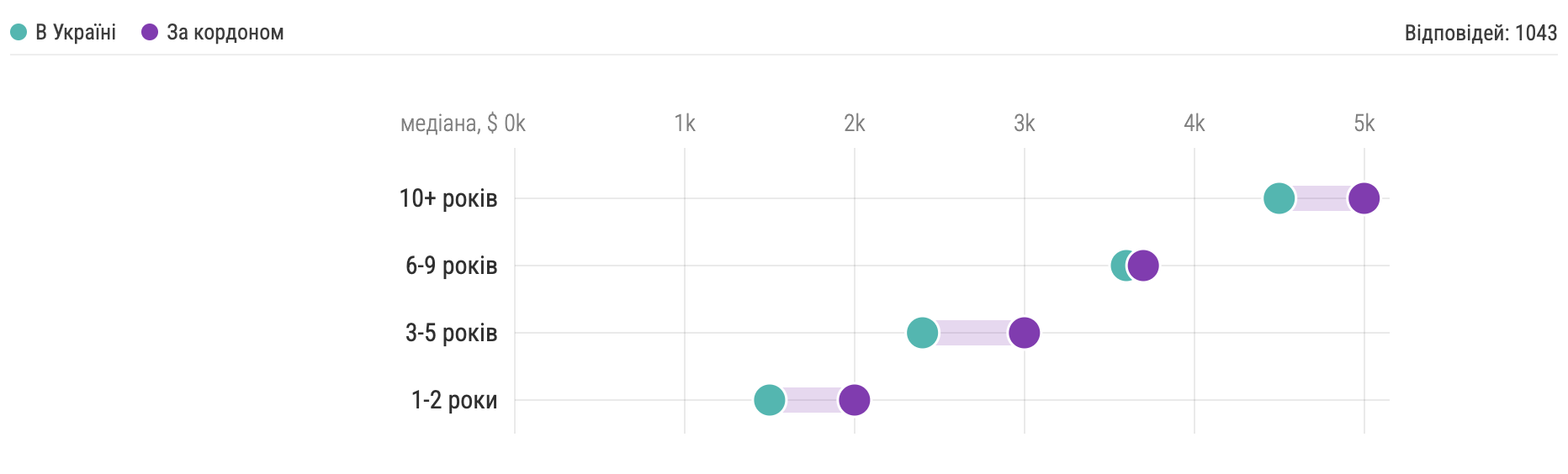The width and height of the screenshot is (1568, 474).
Task: Select the purple dot in 1-2 роки row
Action: [x=854, y=400]
